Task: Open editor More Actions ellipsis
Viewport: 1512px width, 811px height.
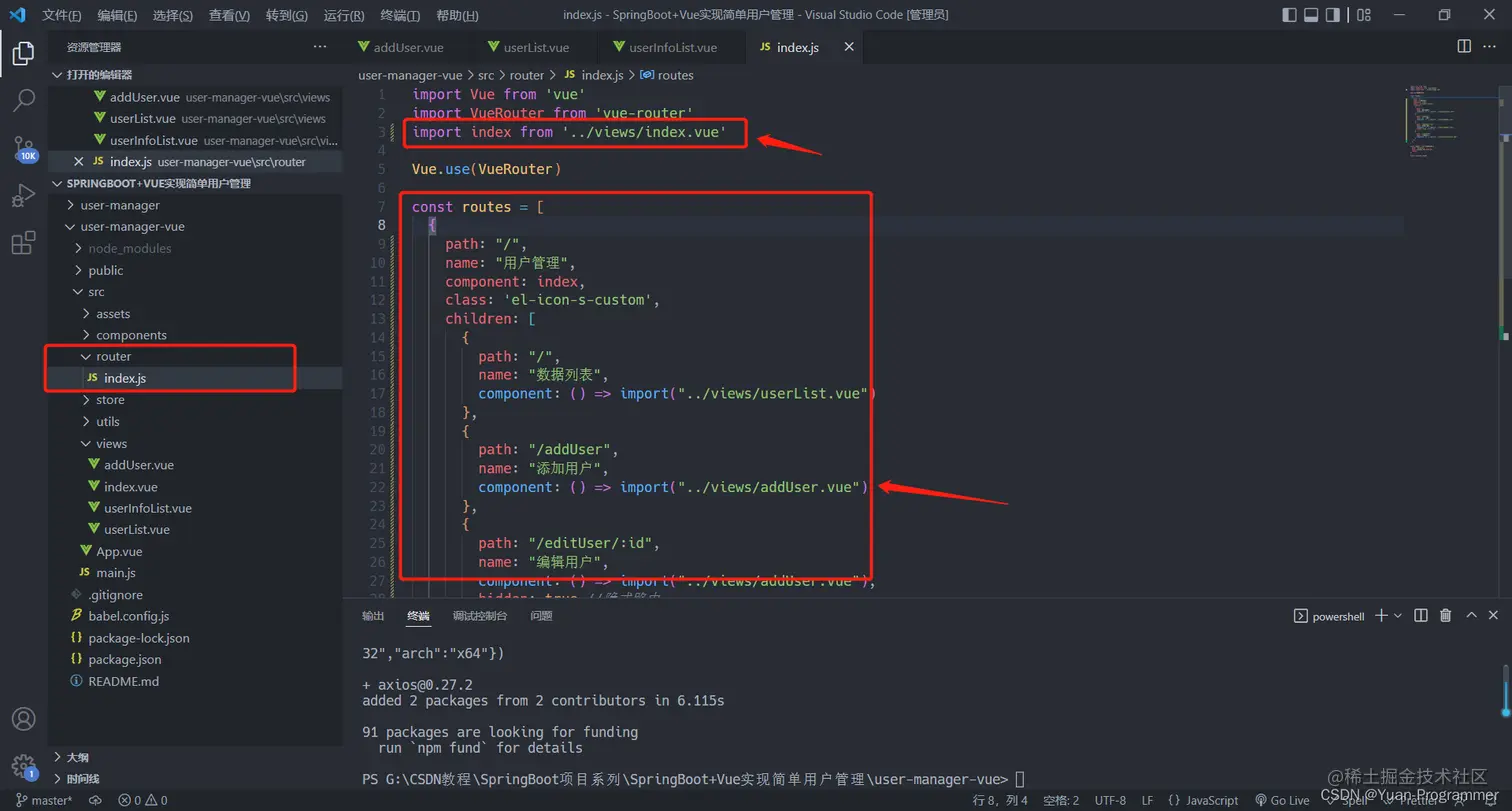Action: tap(1492, 46)
